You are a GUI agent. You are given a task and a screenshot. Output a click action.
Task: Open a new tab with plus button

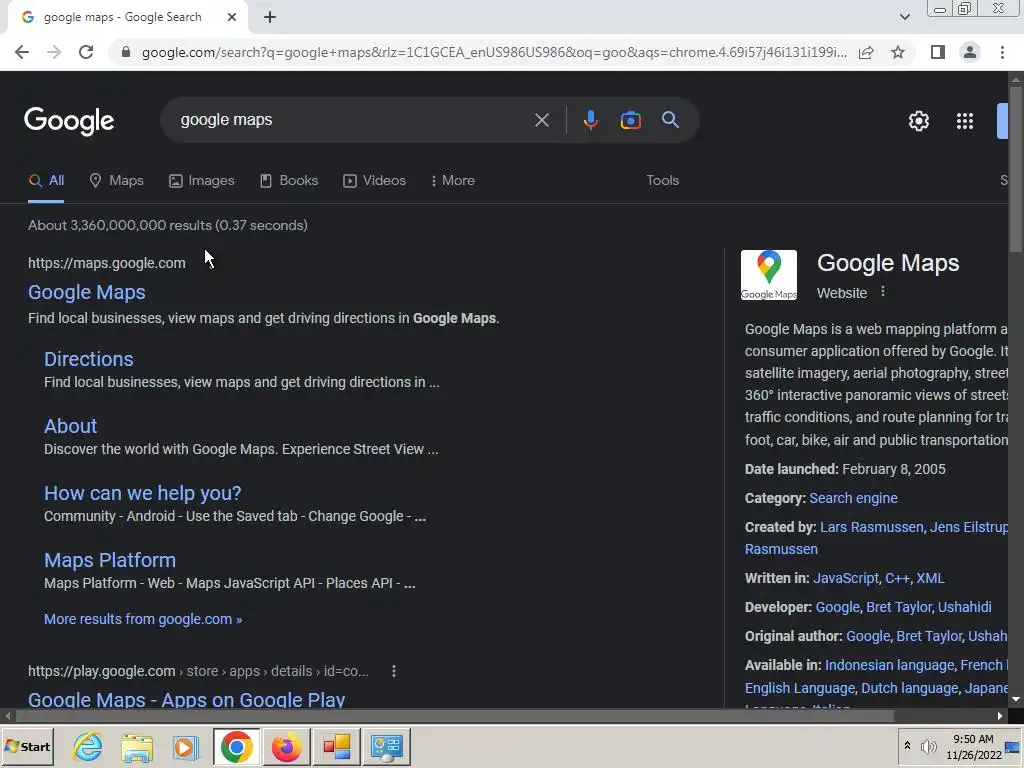coord(270,17)
